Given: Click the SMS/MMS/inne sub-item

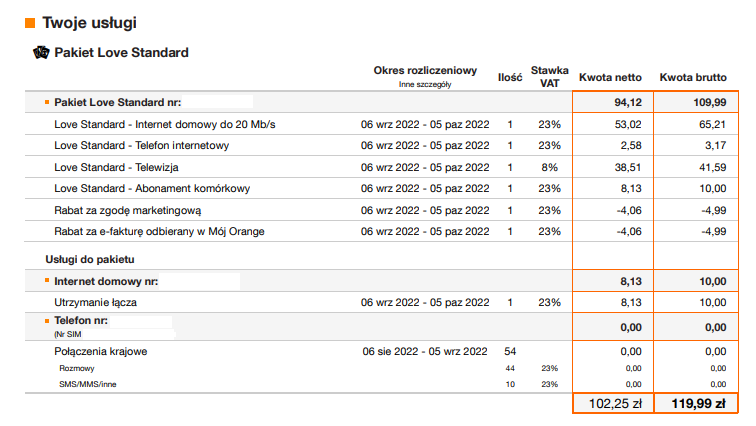Looking at the screenshot, I should pos(88,383).
